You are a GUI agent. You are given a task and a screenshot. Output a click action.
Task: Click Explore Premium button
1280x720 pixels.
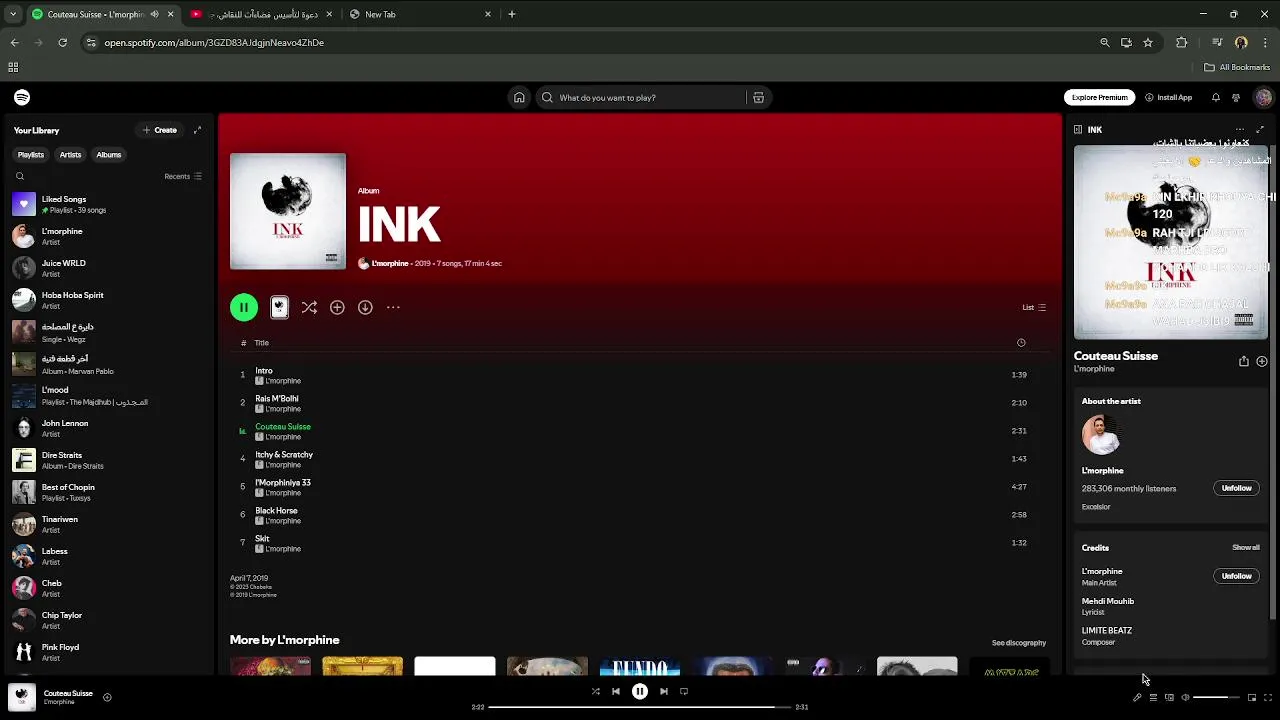[x=1099, y=97]
